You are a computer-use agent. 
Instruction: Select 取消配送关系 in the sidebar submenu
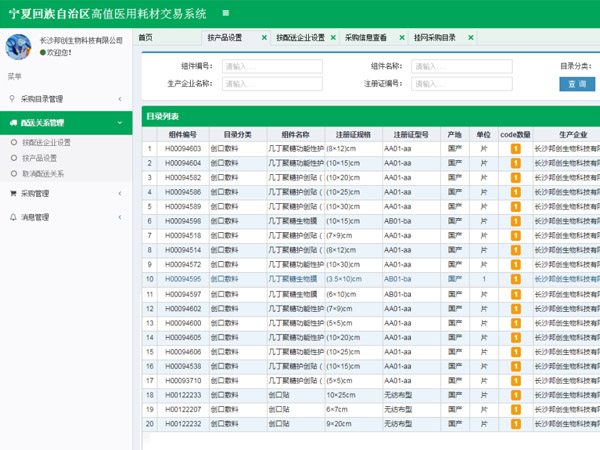click(x=42, y=173)
